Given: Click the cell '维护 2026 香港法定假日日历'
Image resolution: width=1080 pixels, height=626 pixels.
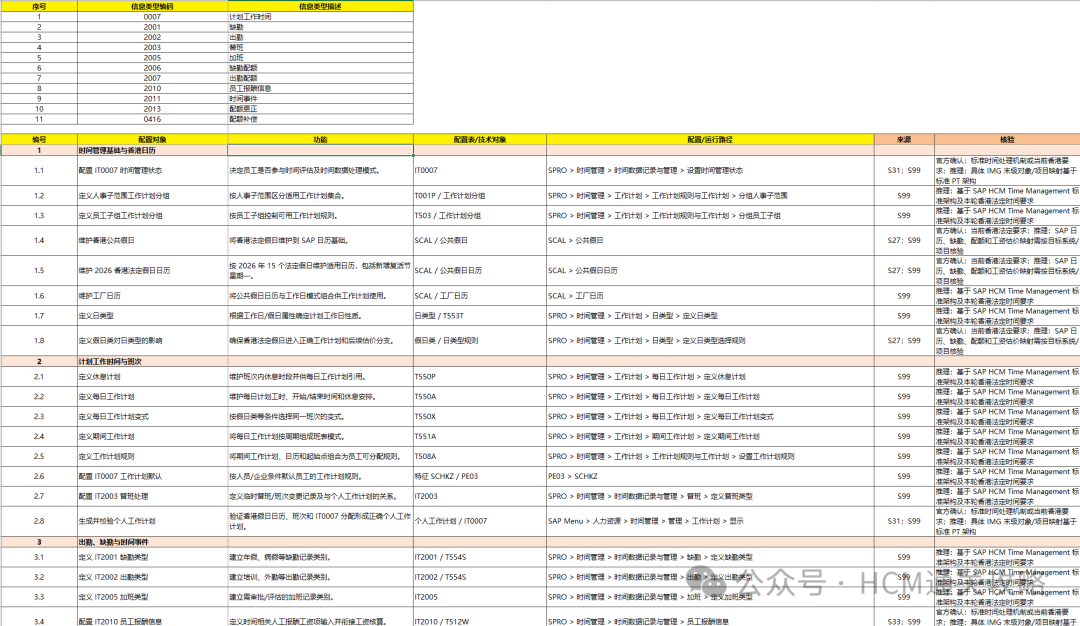Looking at the screenshot, I should click(x=152, y=271).
